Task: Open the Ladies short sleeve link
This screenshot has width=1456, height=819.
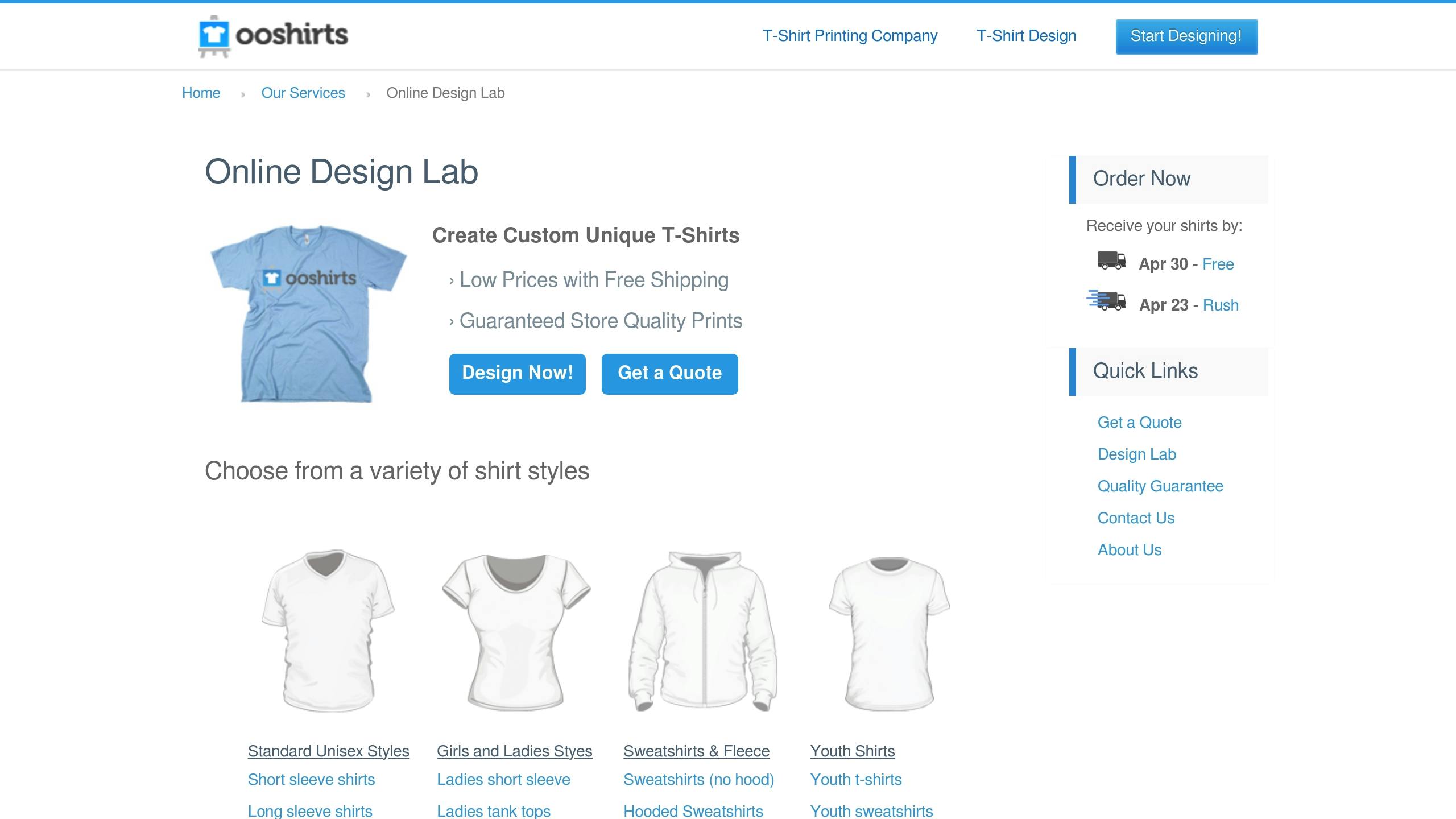Action: click(x=503, y=779)
